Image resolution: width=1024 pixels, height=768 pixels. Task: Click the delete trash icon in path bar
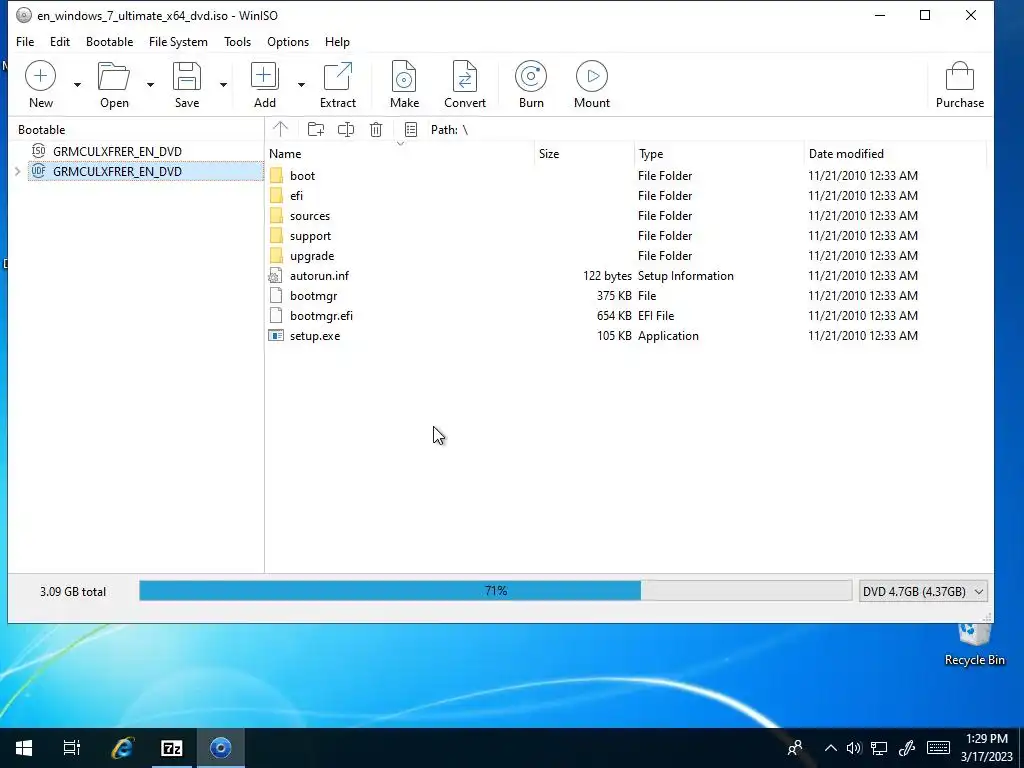376,129
